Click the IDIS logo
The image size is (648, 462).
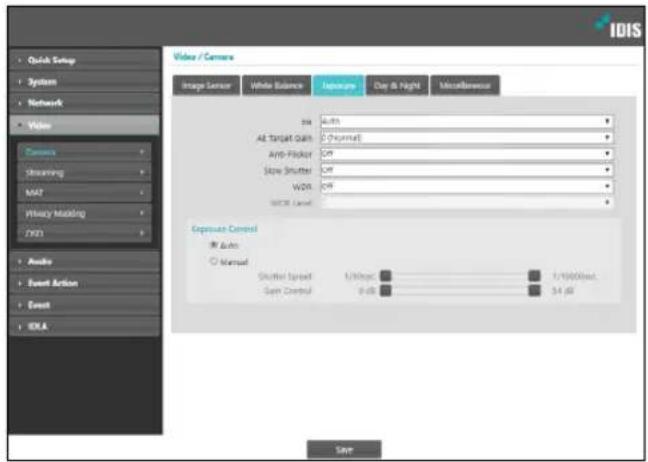coord(619,26)
